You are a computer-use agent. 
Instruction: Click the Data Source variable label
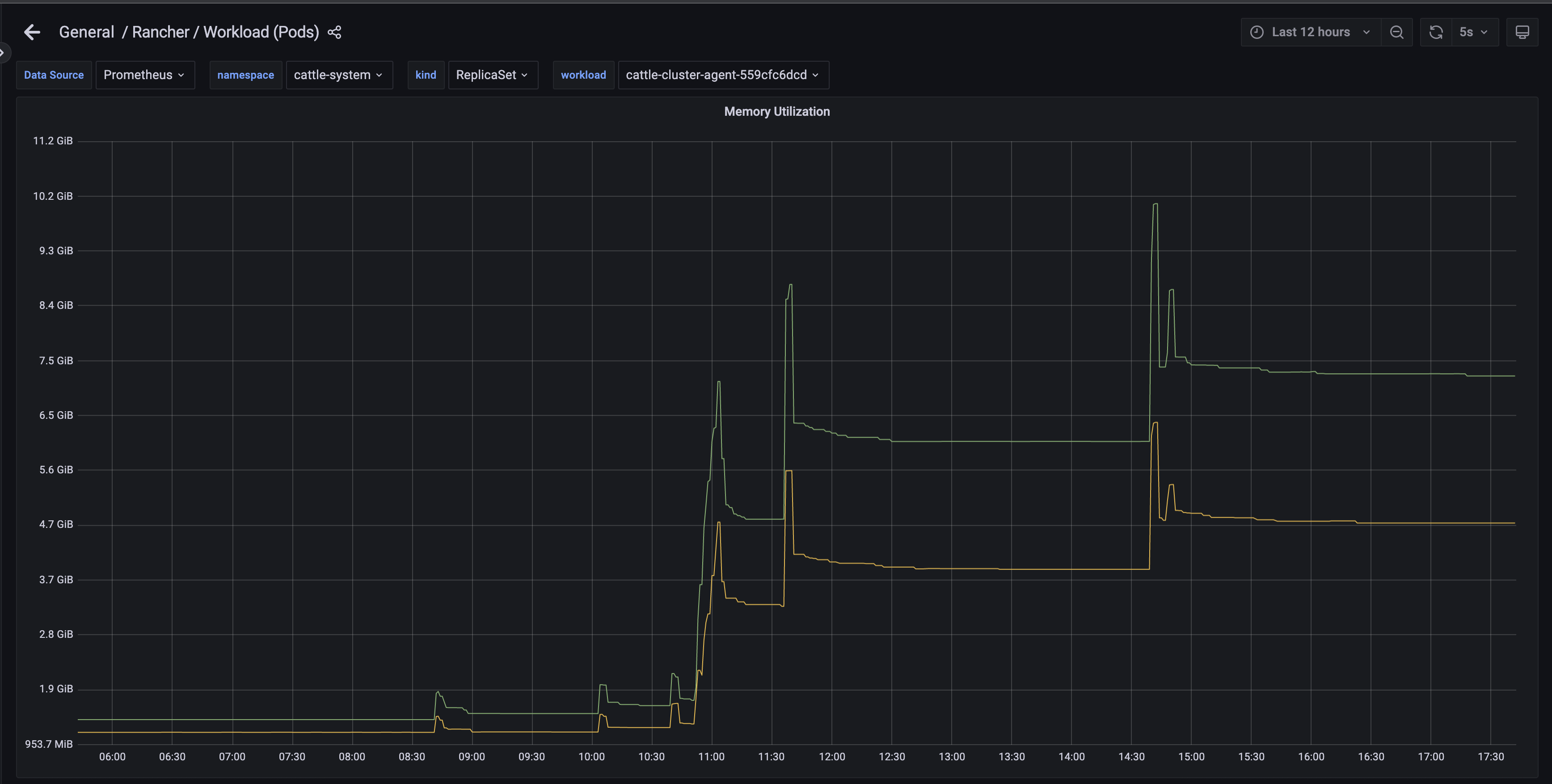coord(54,75)
